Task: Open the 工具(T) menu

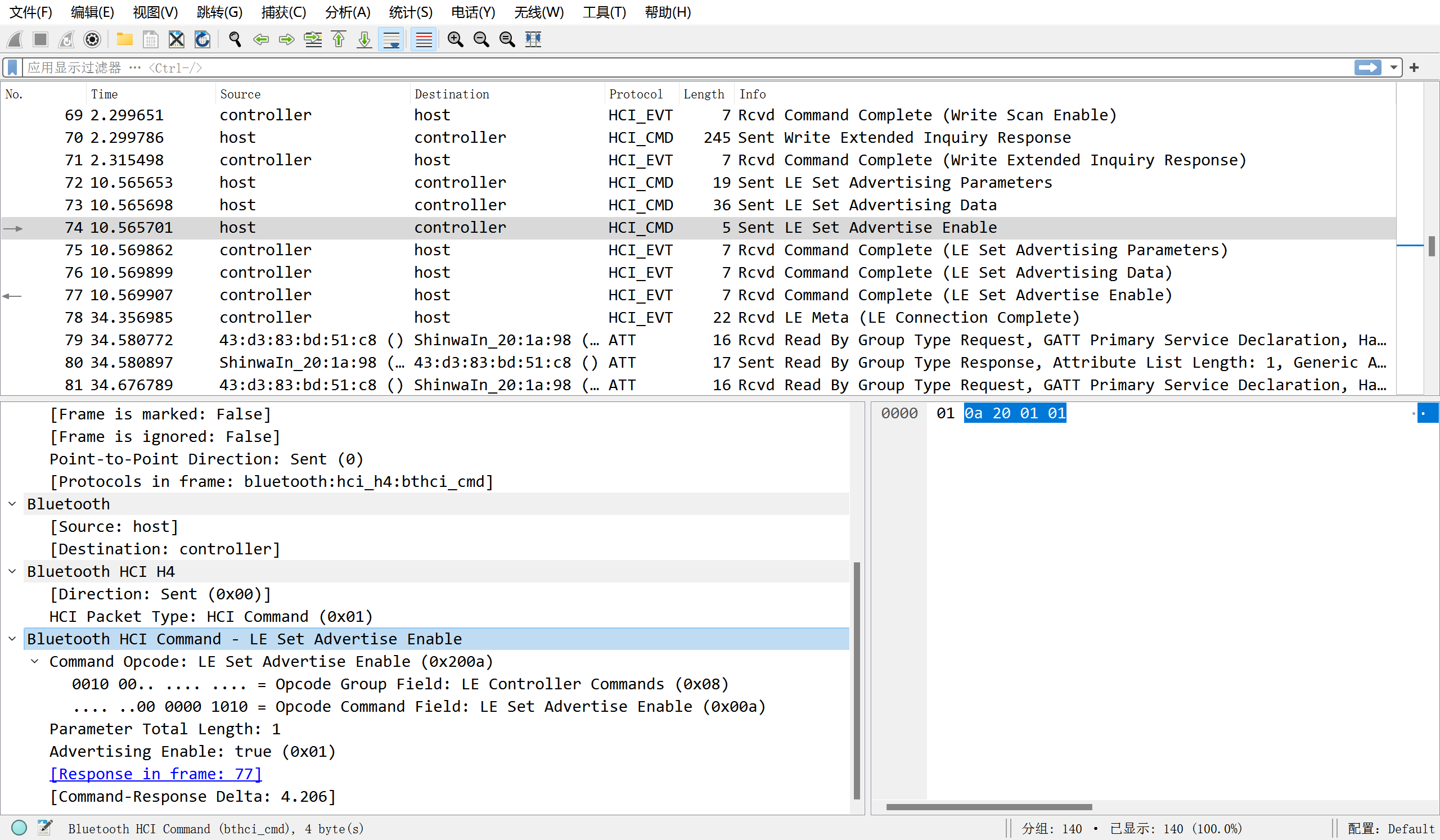Action: 605,12
